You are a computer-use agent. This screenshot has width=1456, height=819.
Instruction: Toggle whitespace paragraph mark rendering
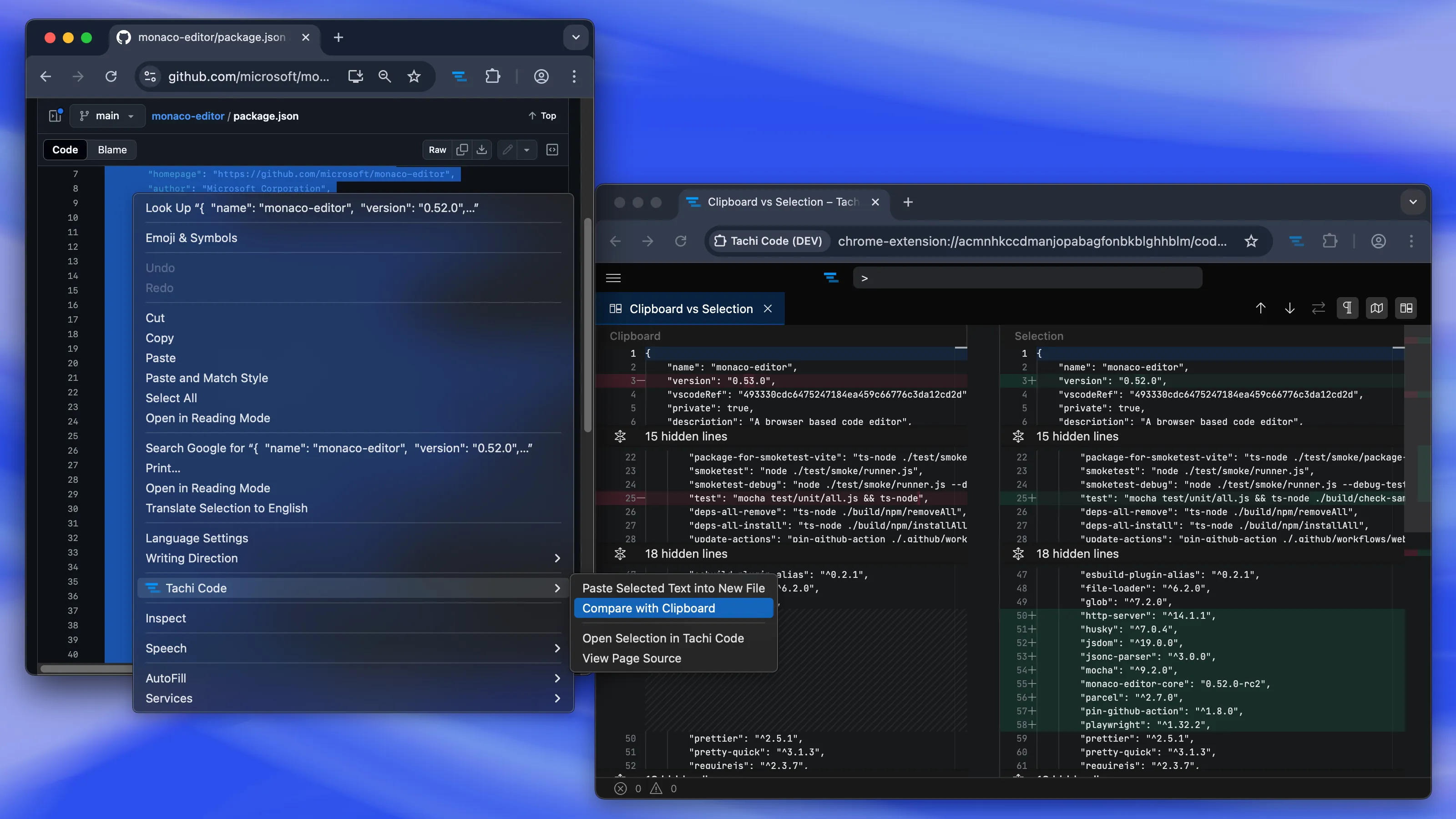(1347, 308)
